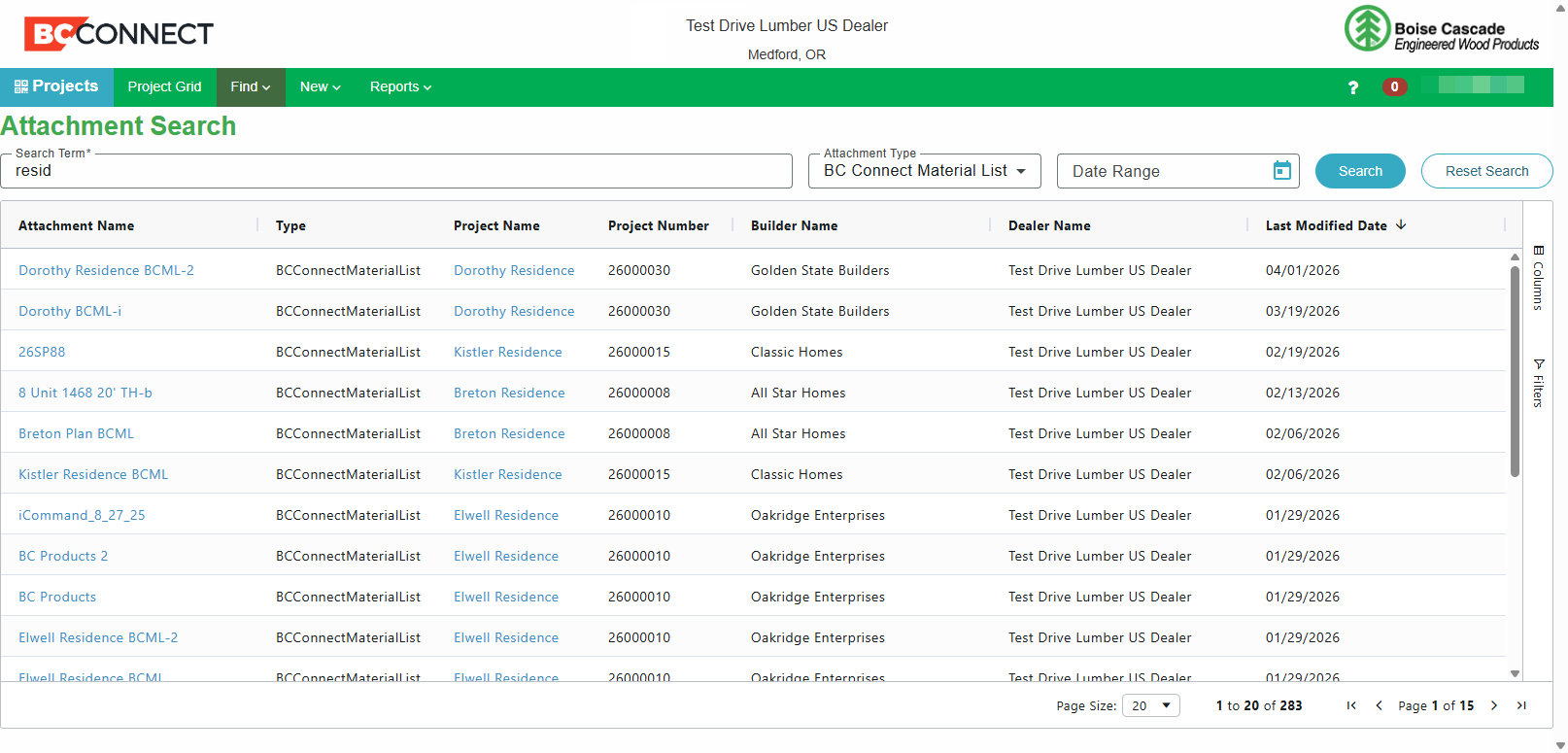This screenshot has height=753, width=1568.
Task: Open the BC Products 2 attachment
Action: pos(63,556)
